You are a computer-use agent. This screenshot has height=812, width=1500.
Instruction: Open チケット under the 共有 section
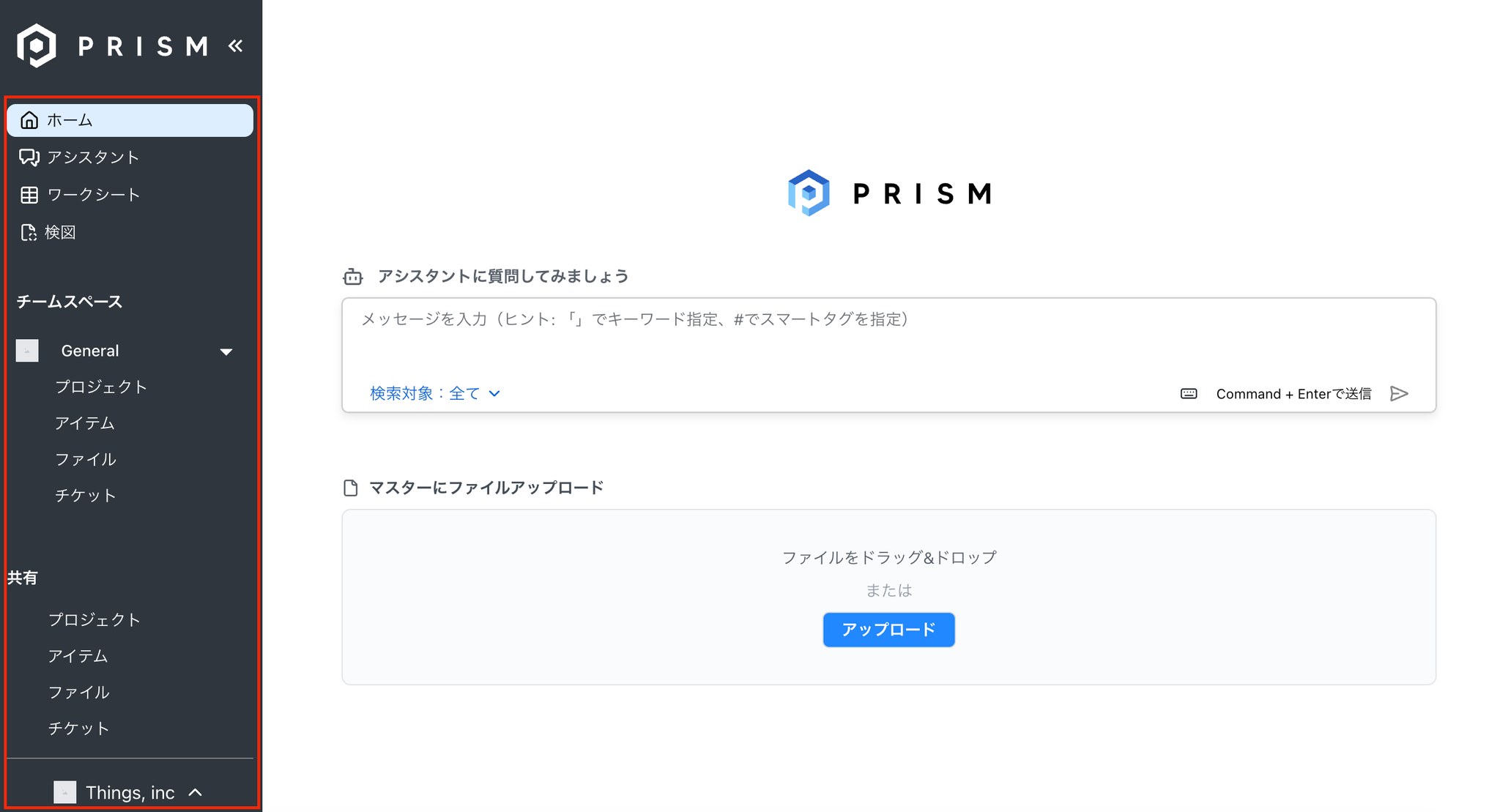tap(78, 728)
